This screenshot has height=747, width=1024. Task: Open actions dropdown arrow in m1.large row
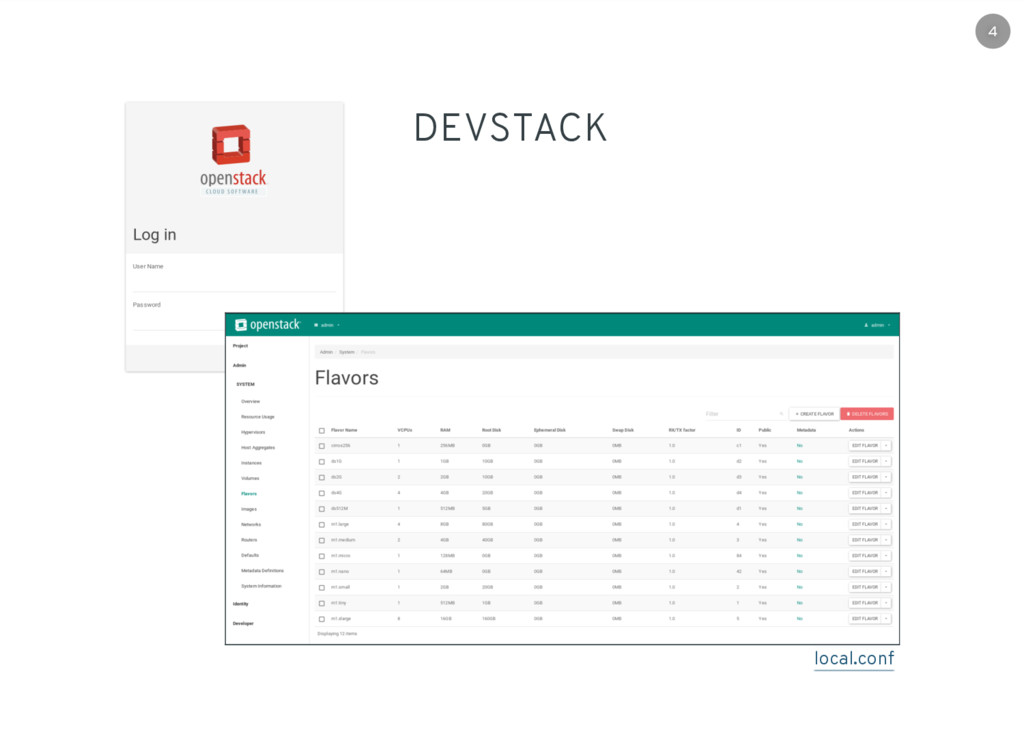pyautogui.click(x=886, y=524)
